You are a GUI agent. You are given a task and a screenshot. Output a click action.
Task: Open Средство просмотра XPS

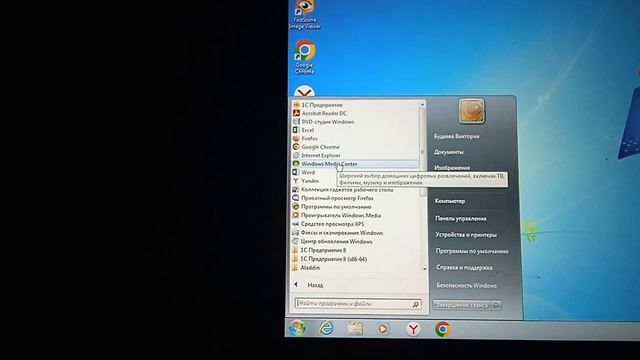pyautogui.click(x=328, y=224)
